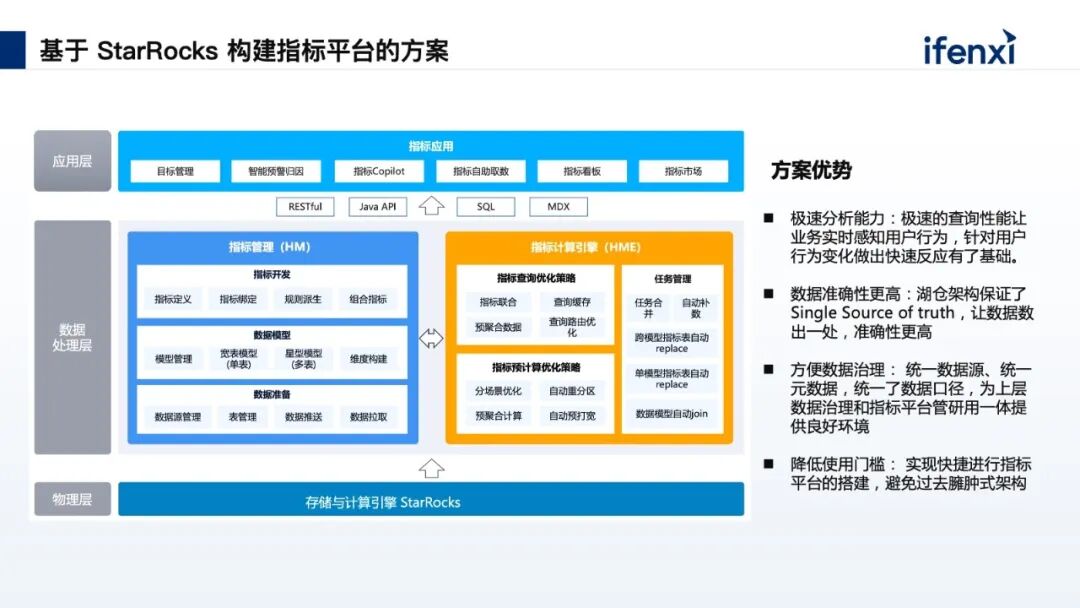Click the SQL interface box
This screenshot has width=1080, height=608.
[486, 207]
